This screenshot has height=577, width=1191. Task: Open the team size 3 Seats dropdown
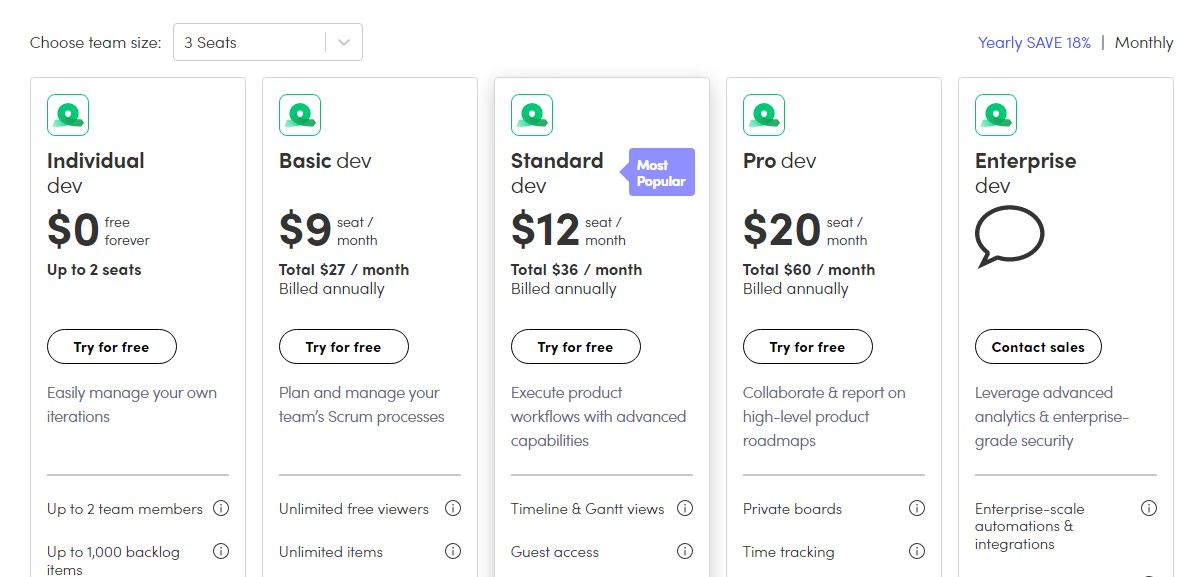click(267, 43)
